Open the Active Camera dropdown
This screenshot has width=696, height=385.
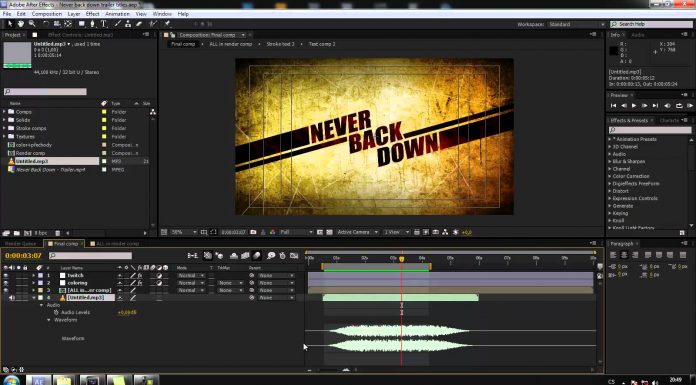[x=357, y=232]
